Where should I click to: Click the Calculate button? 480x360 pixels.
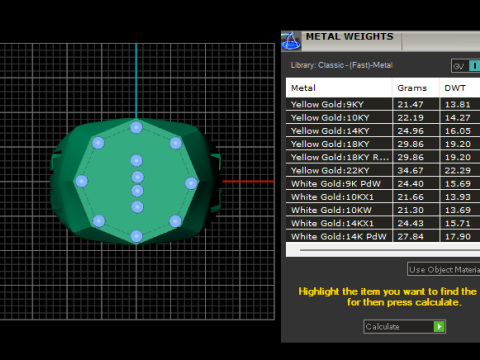coord(404,327)
